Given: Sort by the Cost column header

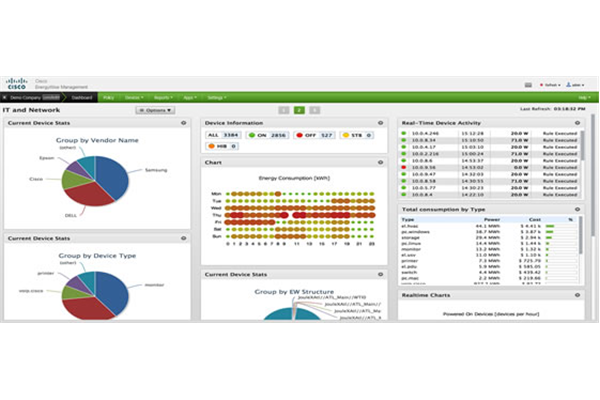Looking at the screenshot, I should point(535,219).
